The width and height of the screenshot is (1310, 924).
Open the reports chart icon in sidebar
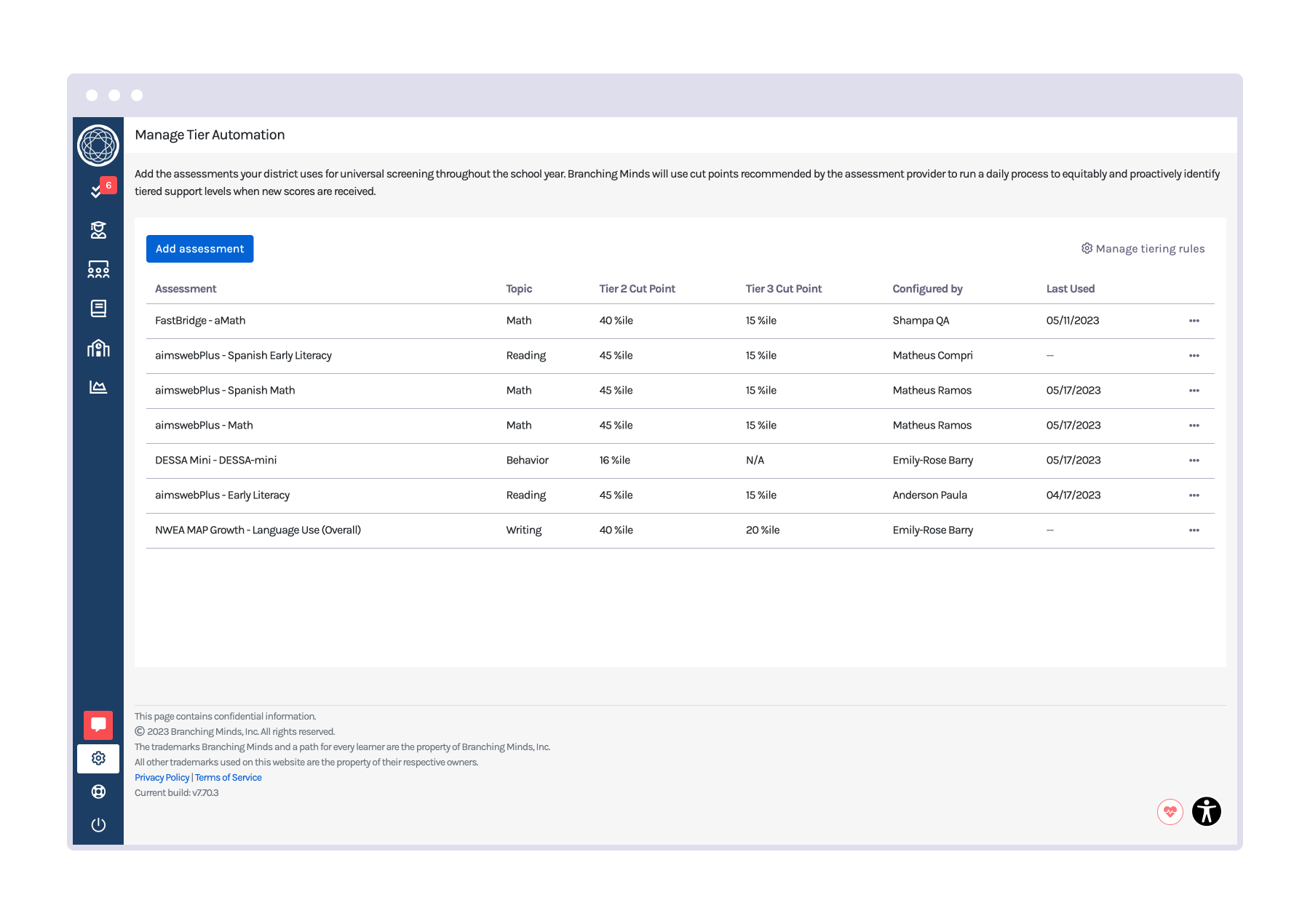(x=98, y=387)
